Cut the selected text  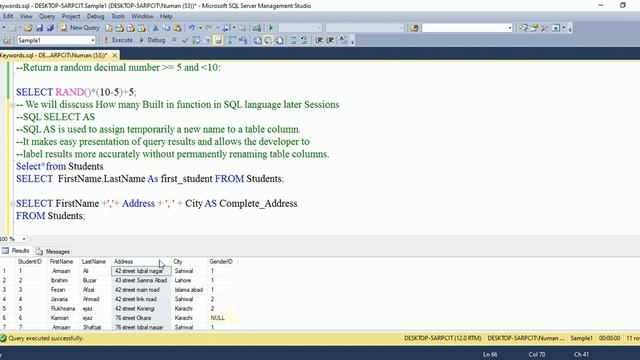coord(156,28)
